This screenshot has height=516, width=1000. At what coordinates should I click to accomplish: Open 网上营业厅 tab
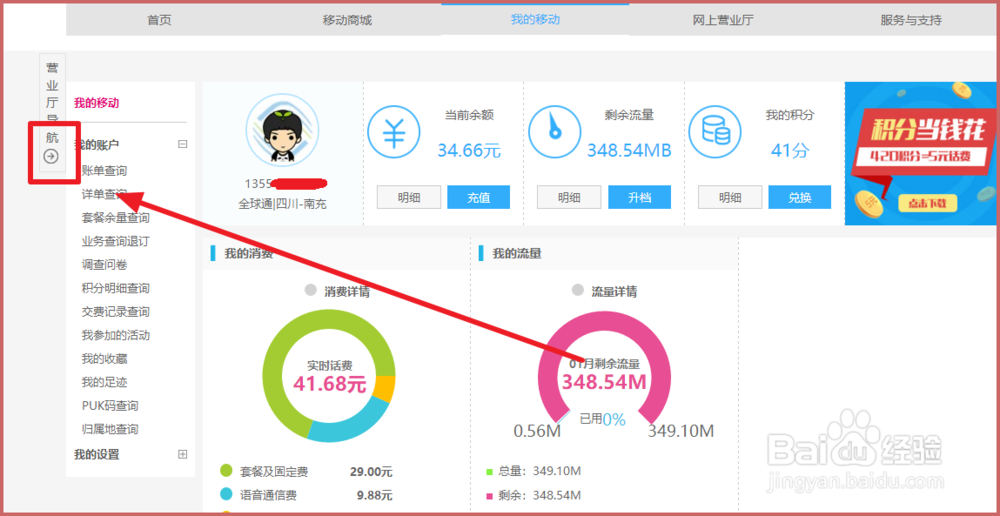(723, 20)
